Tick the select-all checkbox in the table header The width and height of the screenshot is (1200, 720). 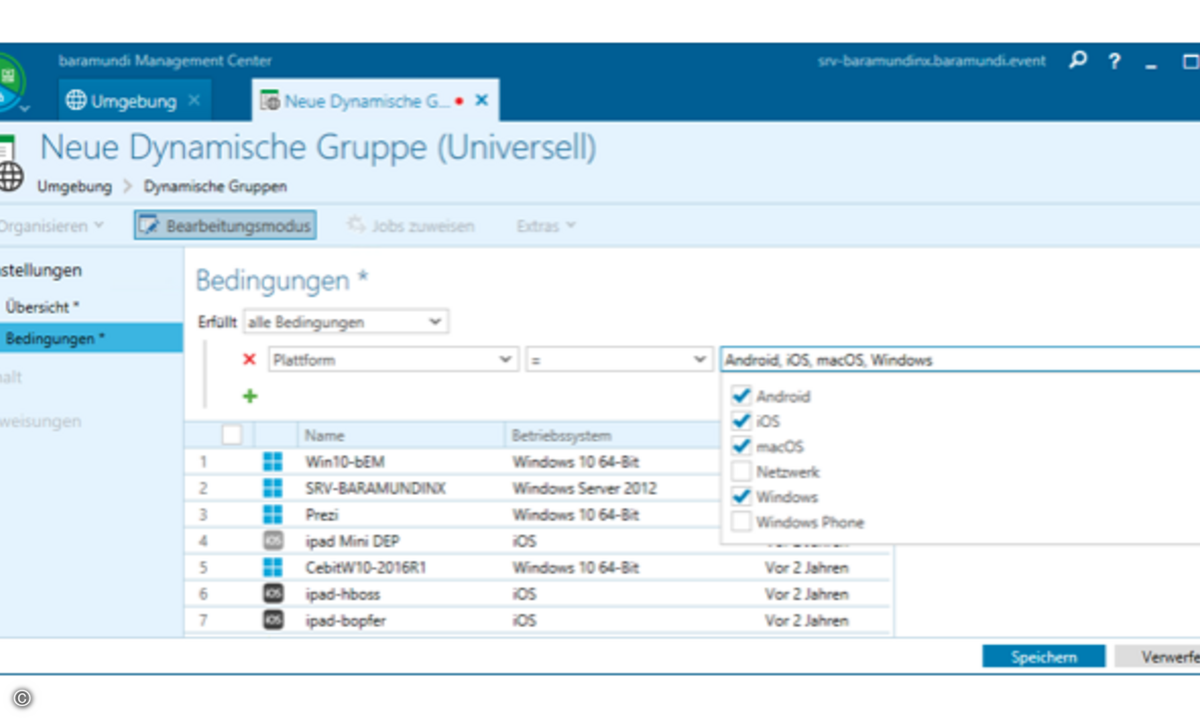click(x=232, y=435)
